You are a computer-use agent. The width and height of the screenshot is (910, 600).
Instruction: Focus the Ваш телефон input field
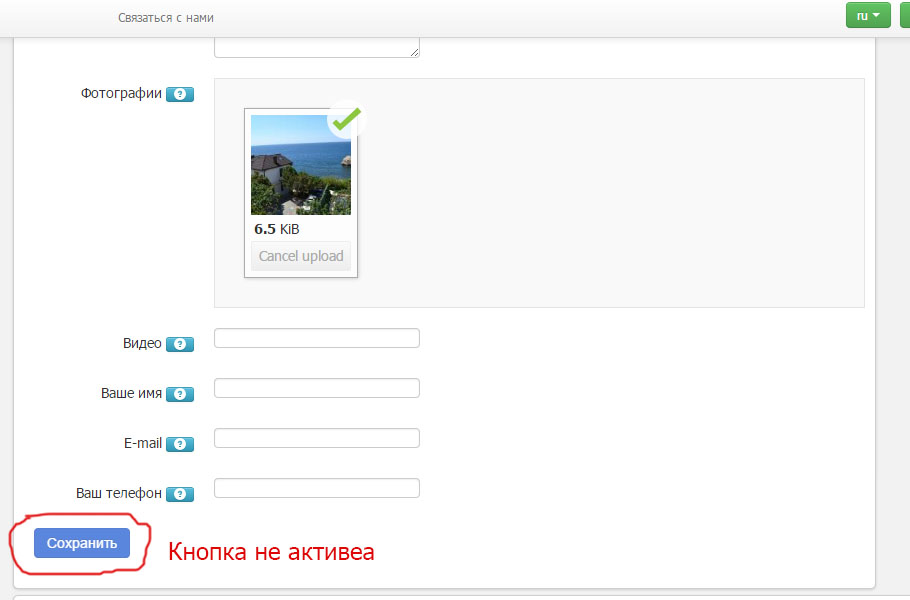pos(317,488)
